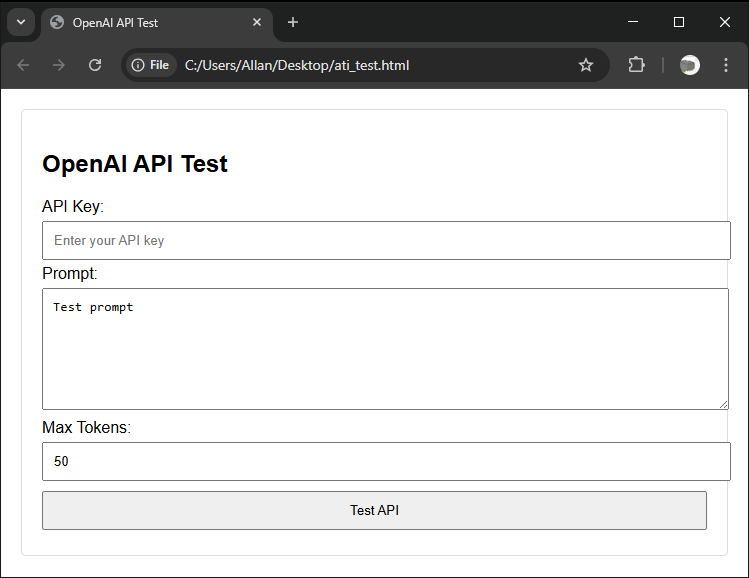This screenshot has height=578, width=749.
Task: Open the Extensions puzzle icon
Action: tap(636, 65)
